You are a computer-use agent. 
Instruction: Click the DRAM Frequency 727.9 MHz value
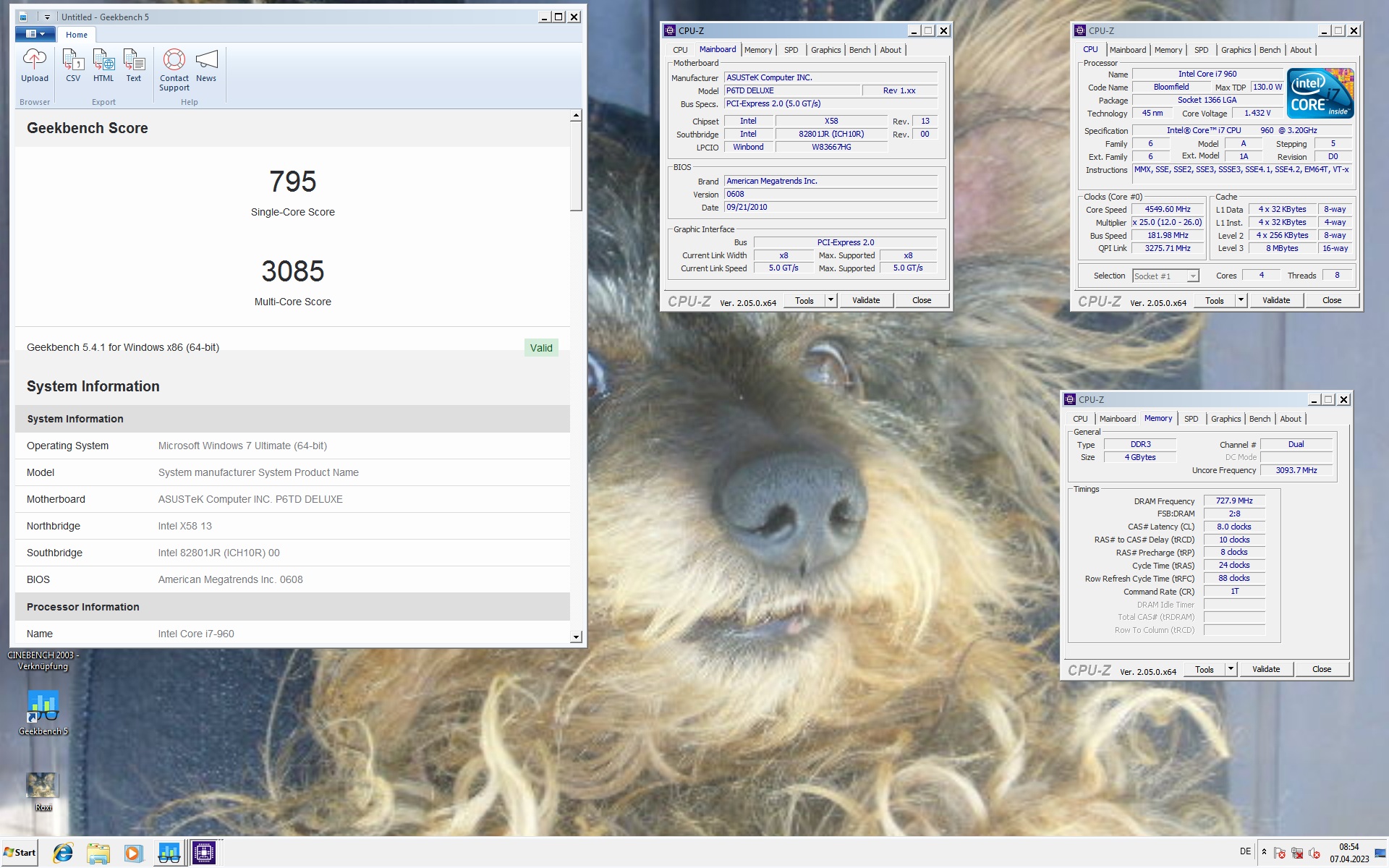tap(1234, 501)
